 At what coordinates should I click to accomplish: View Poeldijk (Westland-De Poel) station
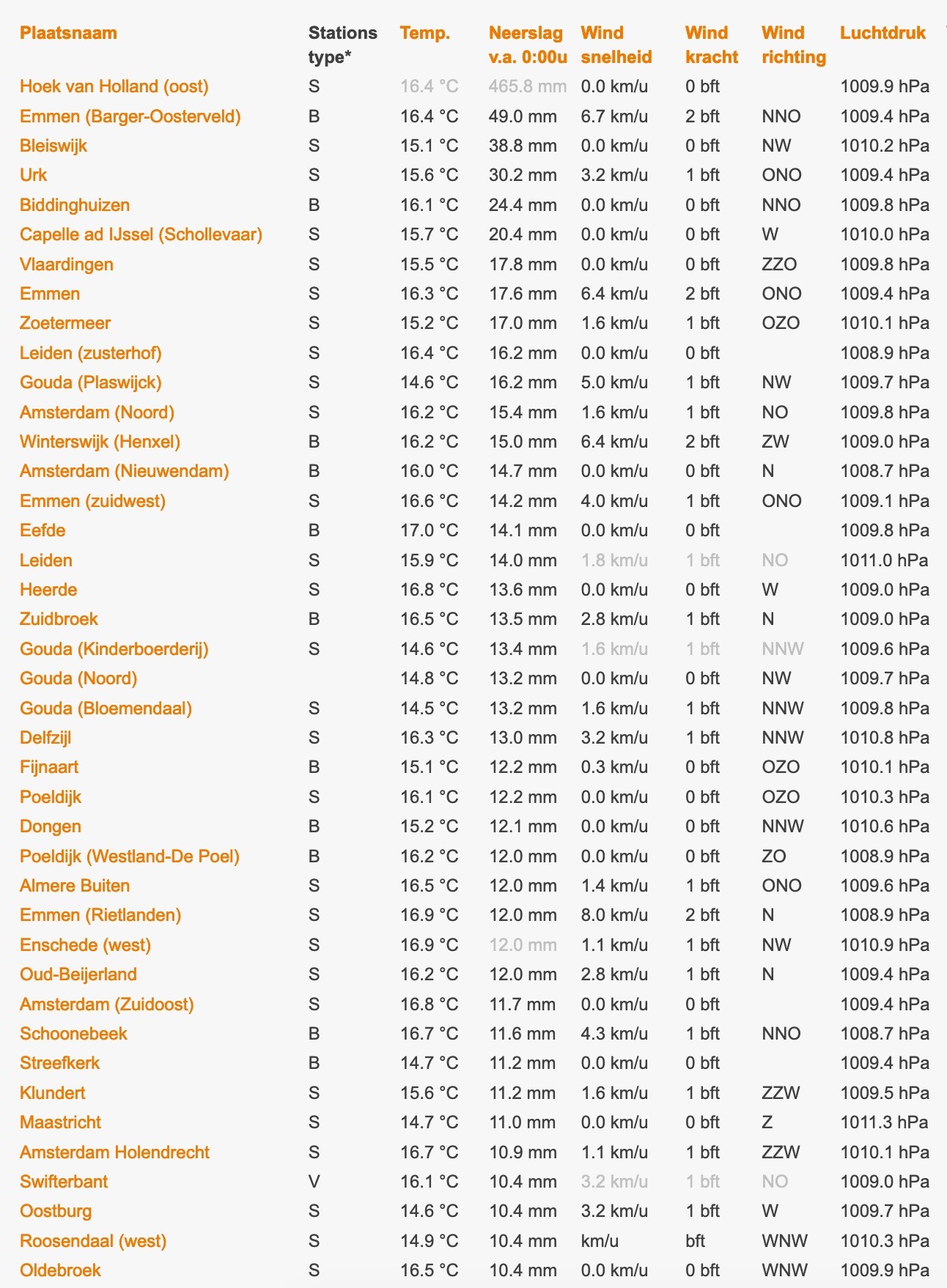129,856
